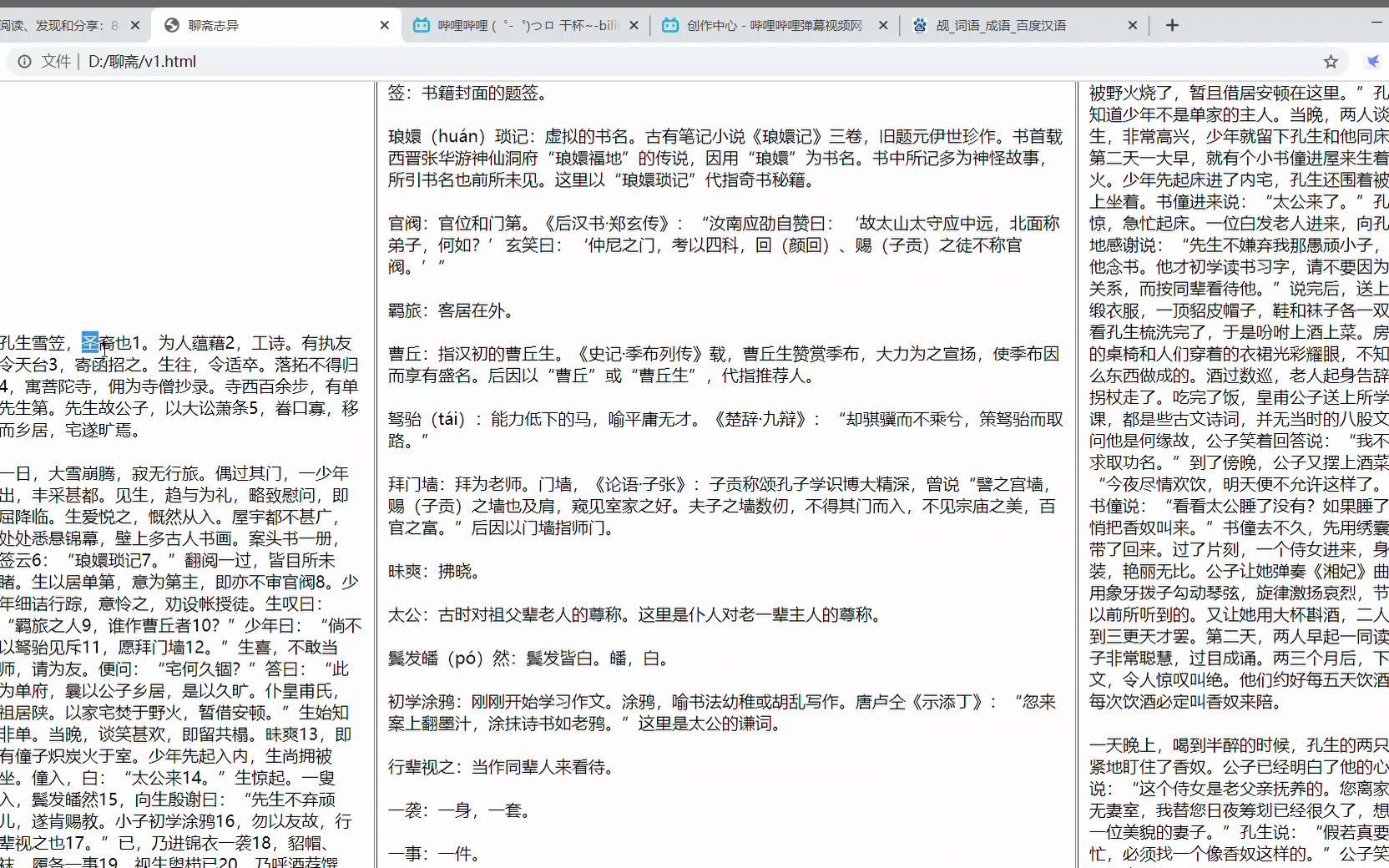Close the 百度汉语 tab
The width and height of the screenshot is (1389, 868).
tap(1132, 26)
